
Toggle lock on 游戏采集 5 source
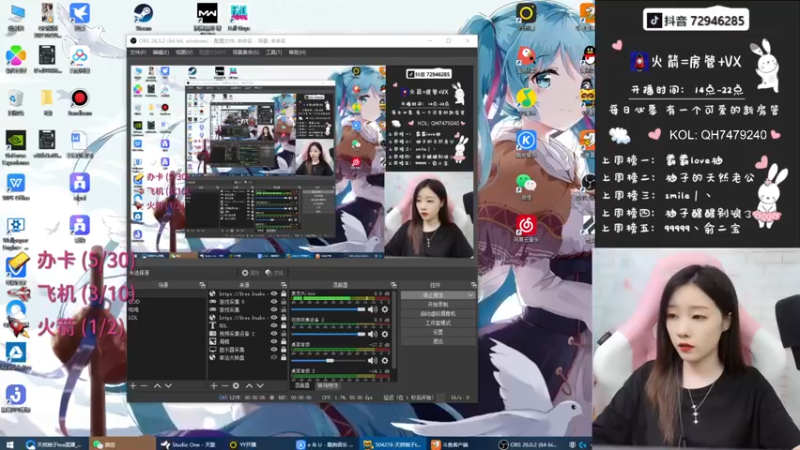[x=284, y=302]
